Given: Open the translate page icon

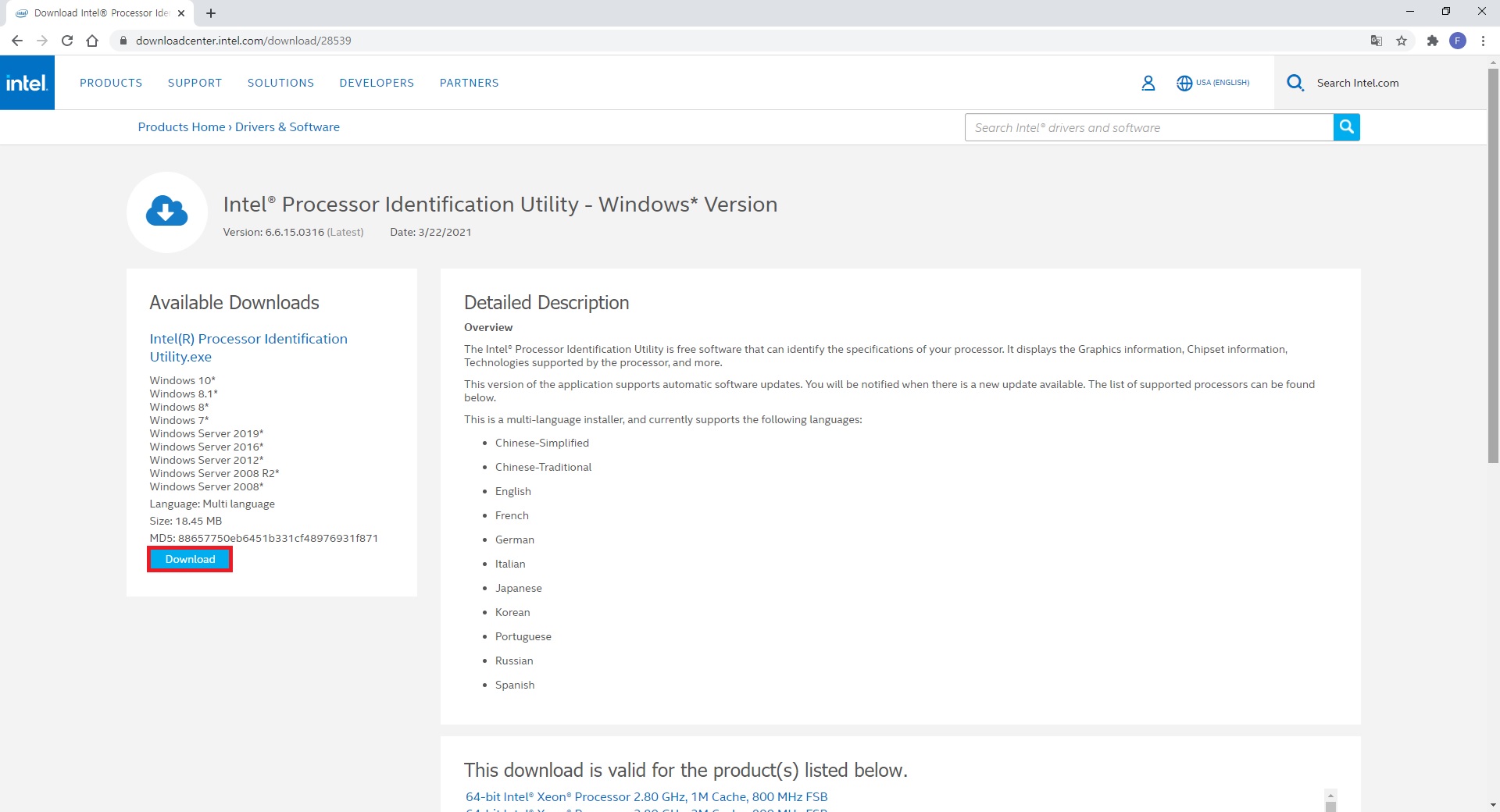Looking at the screenshot, I should (1377, 41).
